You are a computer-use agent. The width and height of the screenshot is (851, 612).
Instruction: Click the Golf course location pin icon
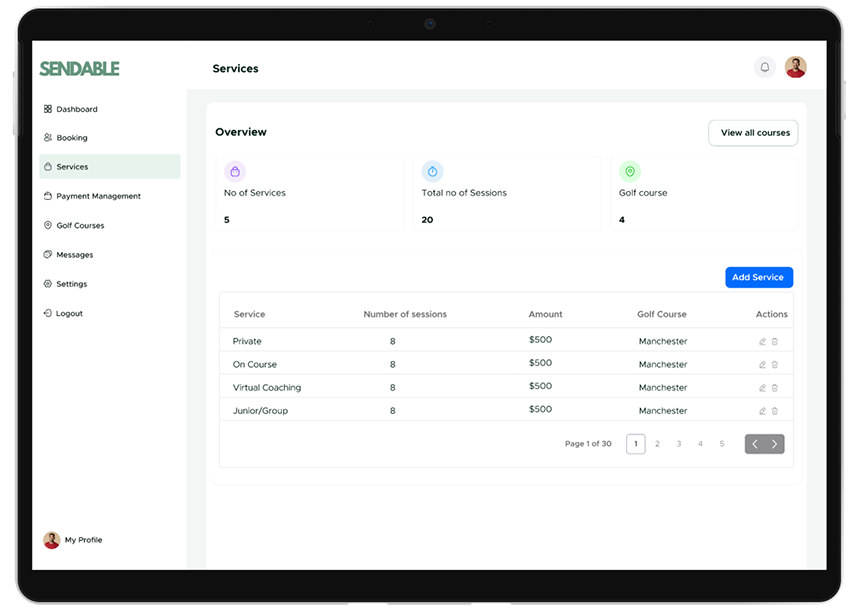pos(629,171)
